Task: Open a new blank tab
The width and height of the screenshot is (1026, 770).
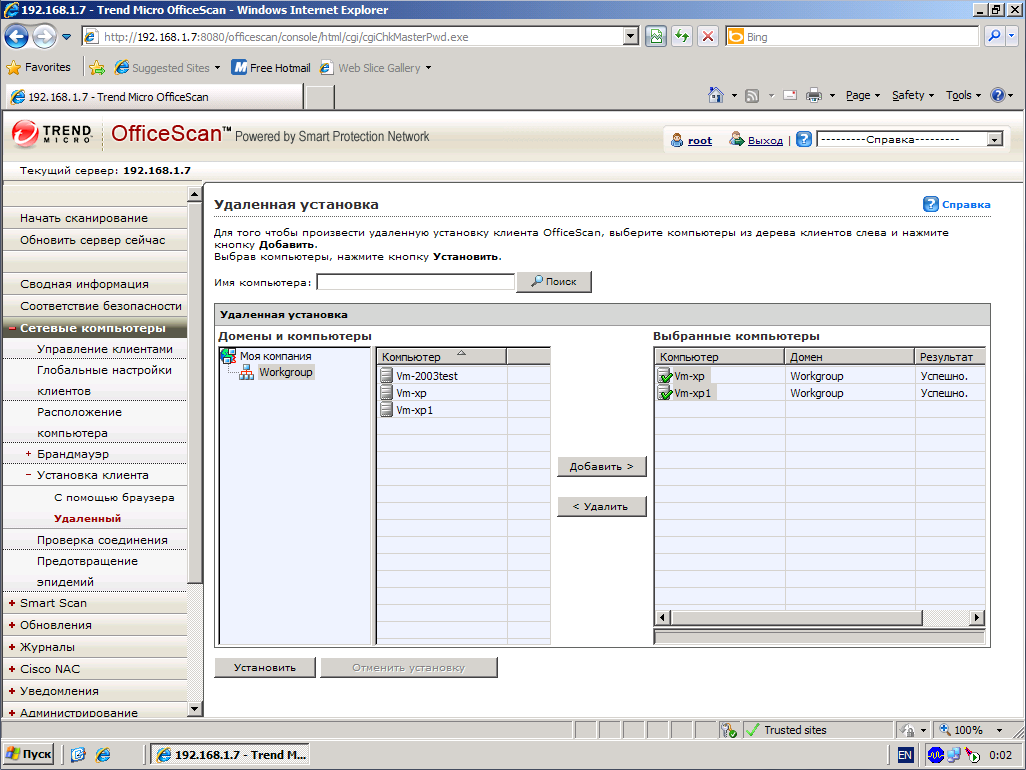Action: coord(320,97)
